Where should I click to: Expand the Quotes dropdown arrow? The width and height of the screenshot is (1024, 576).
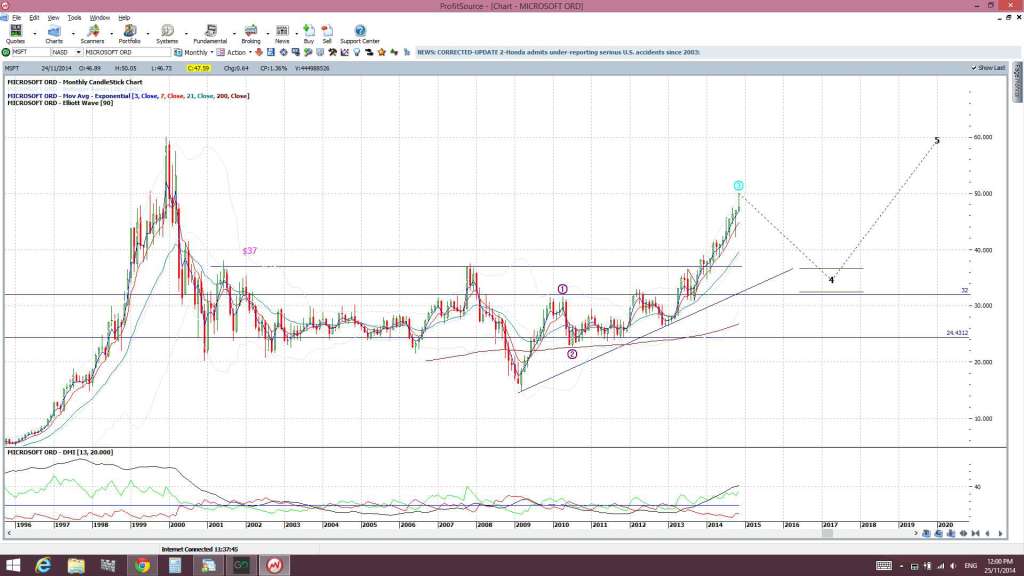click(35, 33)
